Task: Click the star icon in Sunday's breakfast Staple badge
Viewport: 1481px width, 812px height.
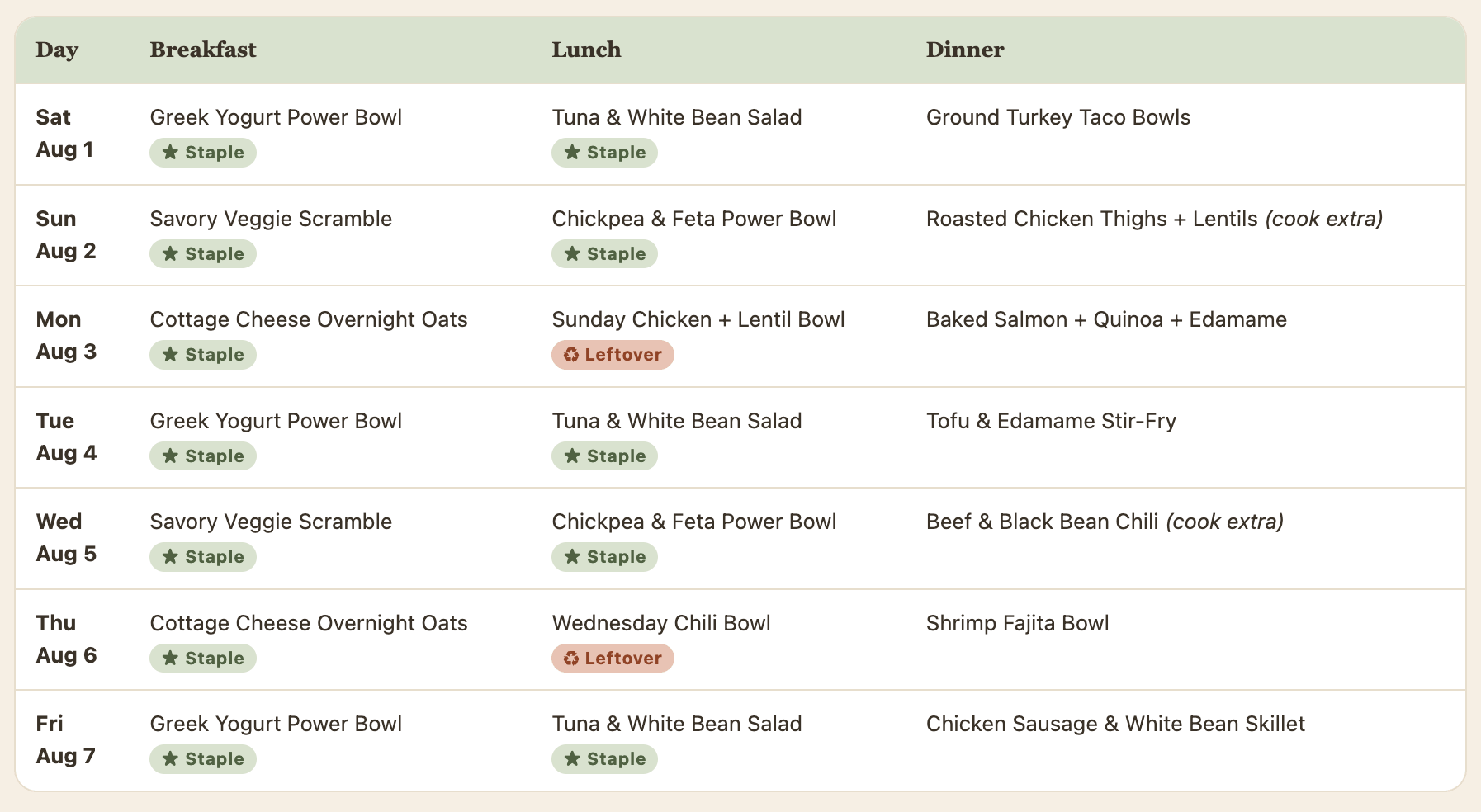Action: pos(170,254)
